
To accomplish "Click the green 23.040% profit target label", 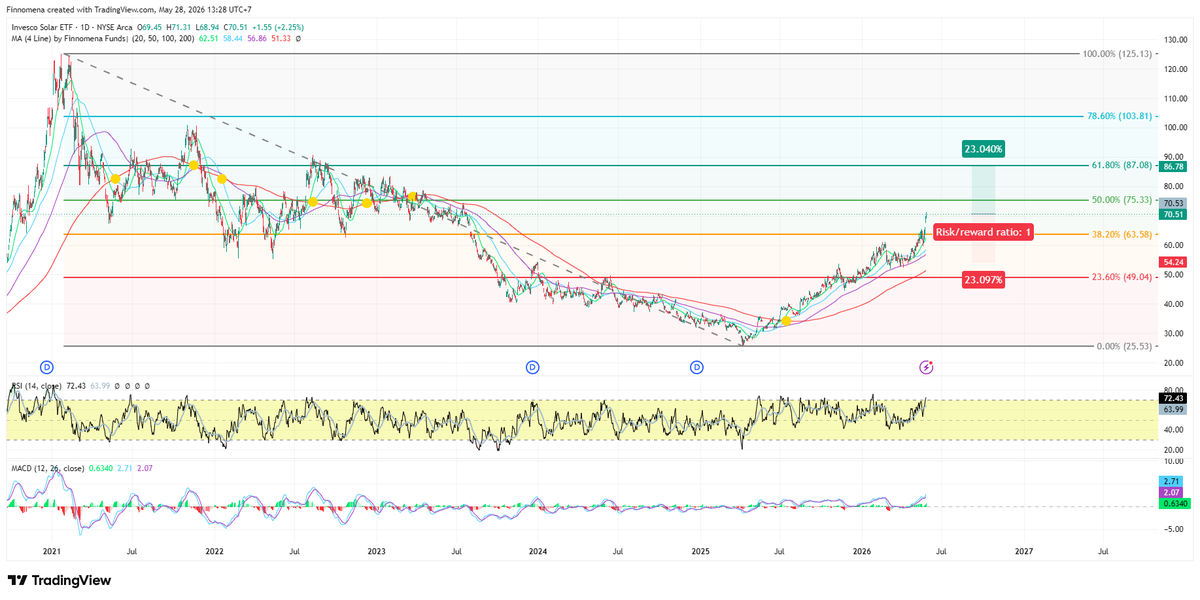I will click(x=983, y=148).
